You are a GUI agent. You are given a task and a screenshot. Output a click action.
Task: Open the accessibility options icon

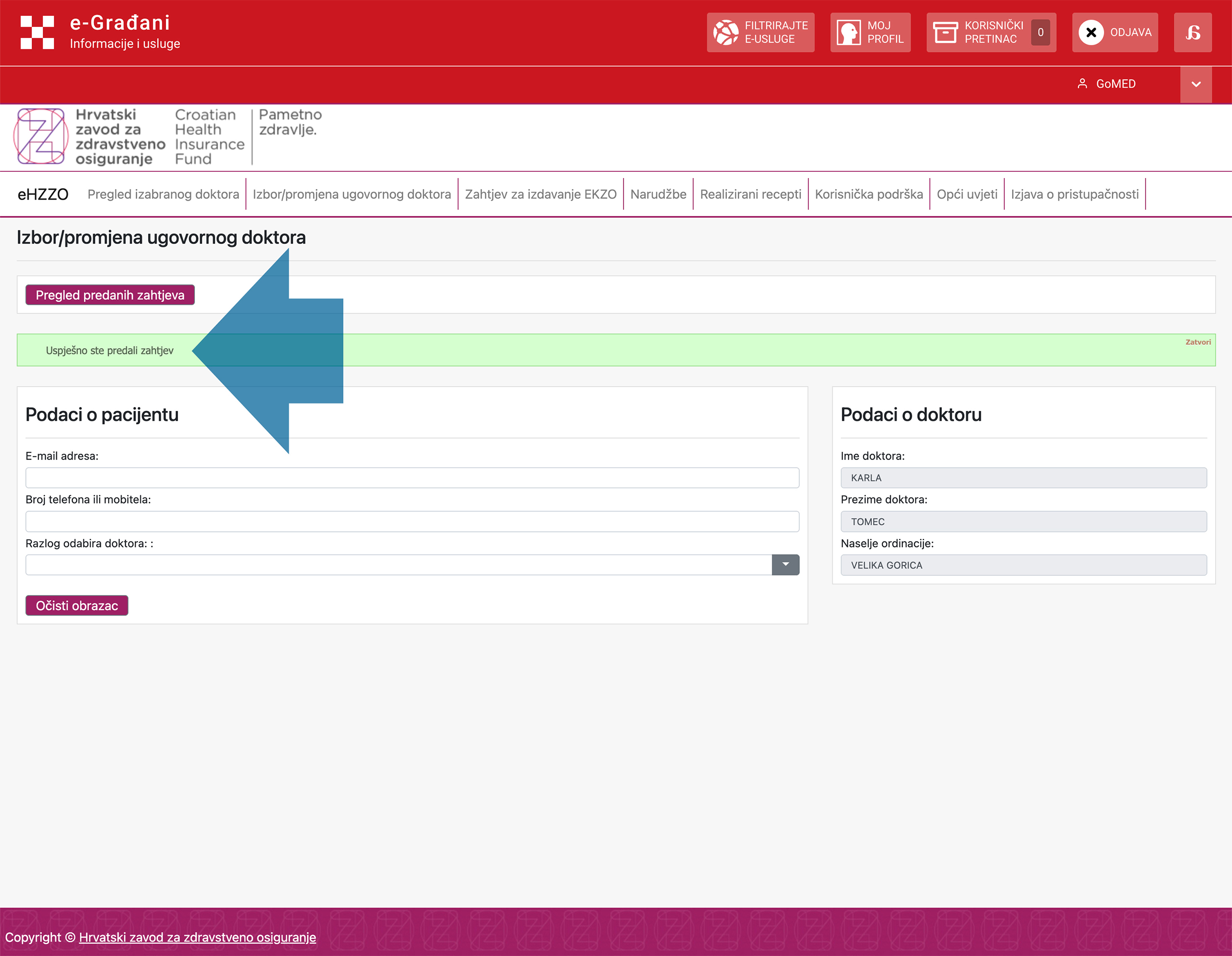[x=1193, y=32]
